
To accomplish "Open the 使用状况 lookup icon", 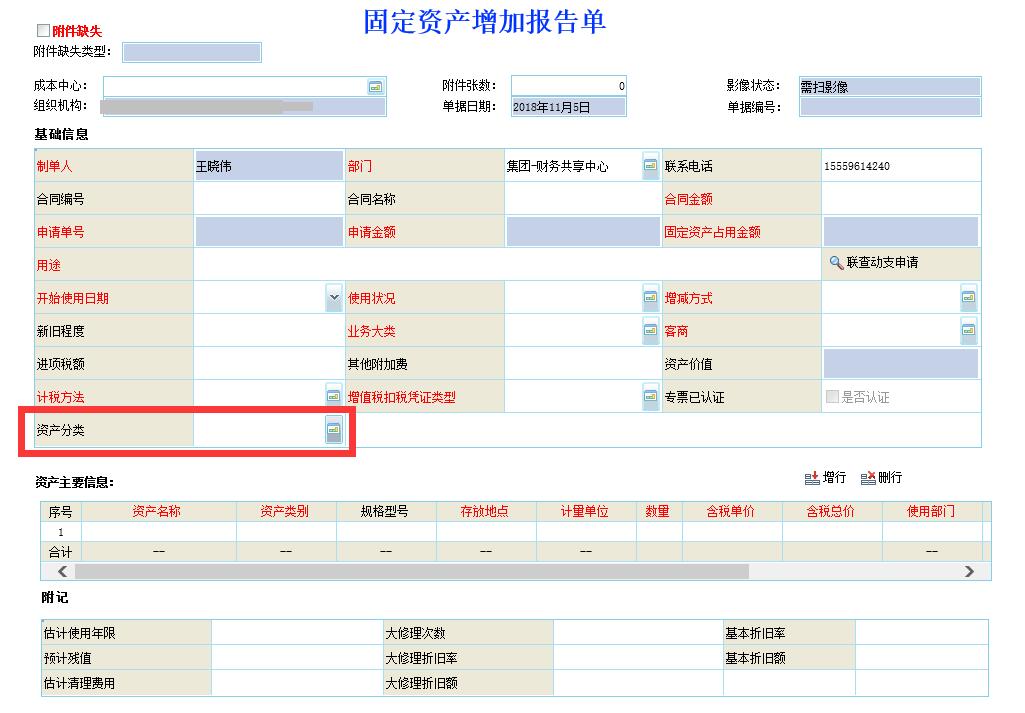I will click(650, 298).
